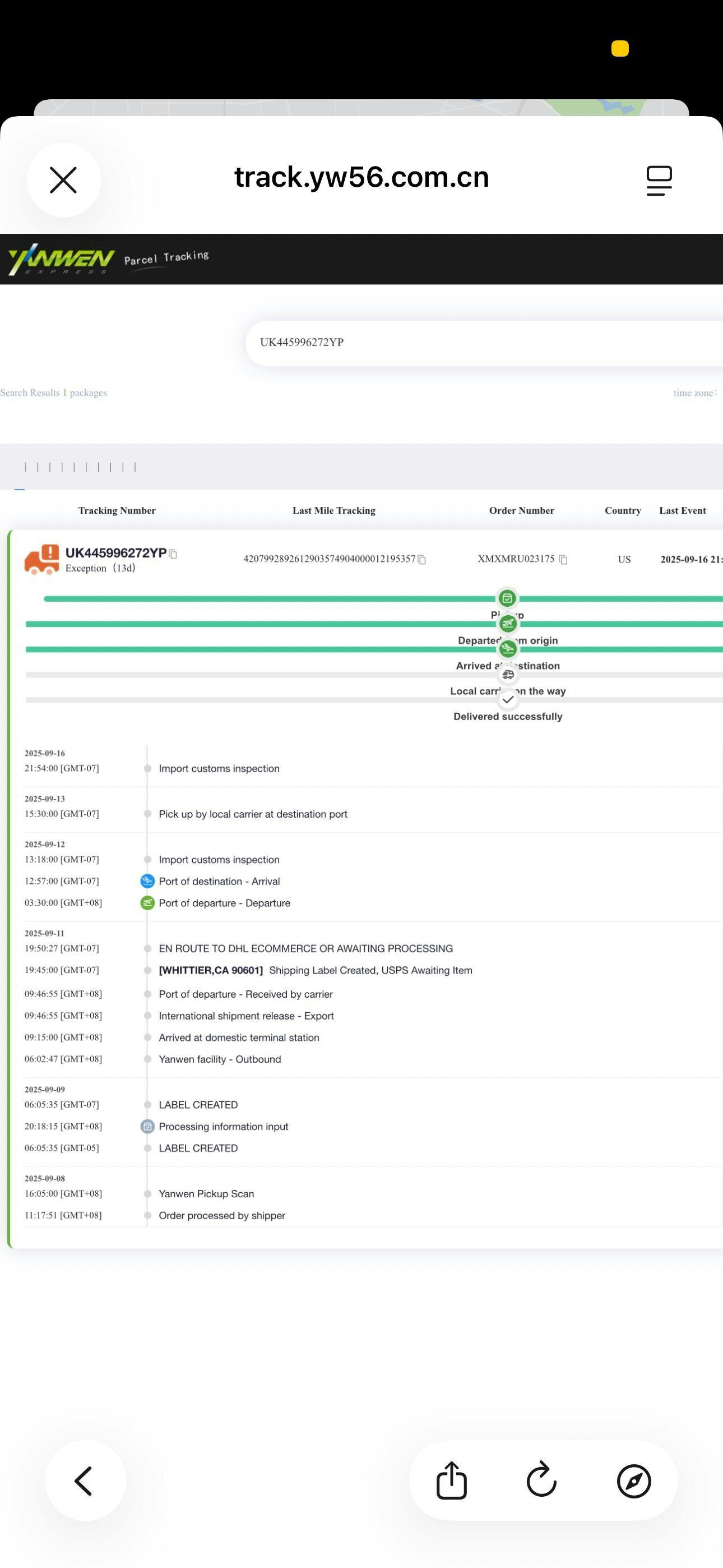Tap the Port of departure Departure marker
Image resolution: width=723 pixels, height=1568 pixels.
147,903
